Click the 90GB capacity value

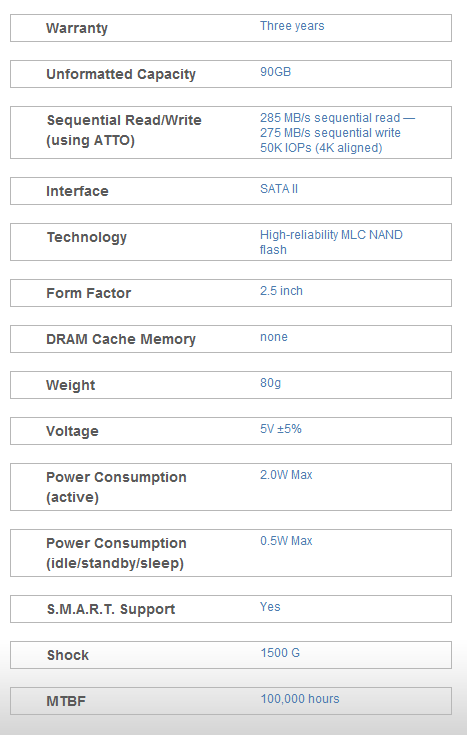point(275,72)
